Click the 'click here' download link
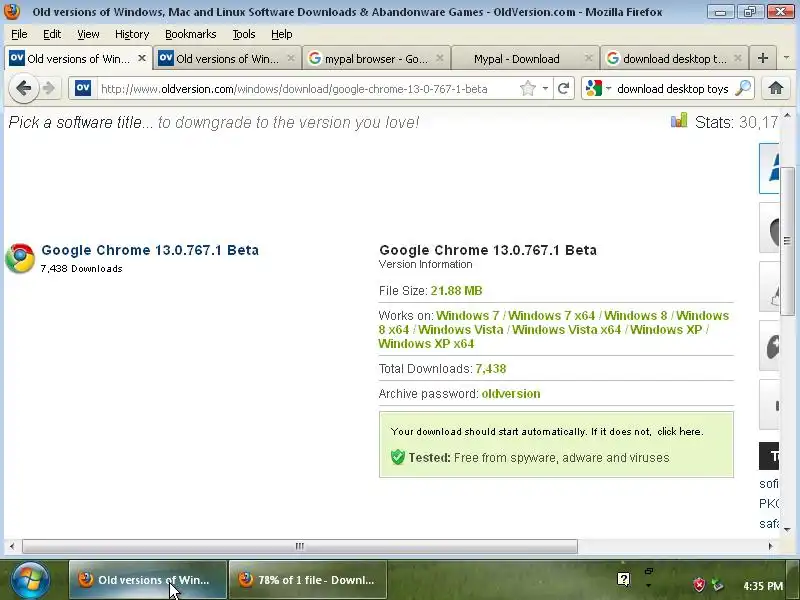 point(680,432)
